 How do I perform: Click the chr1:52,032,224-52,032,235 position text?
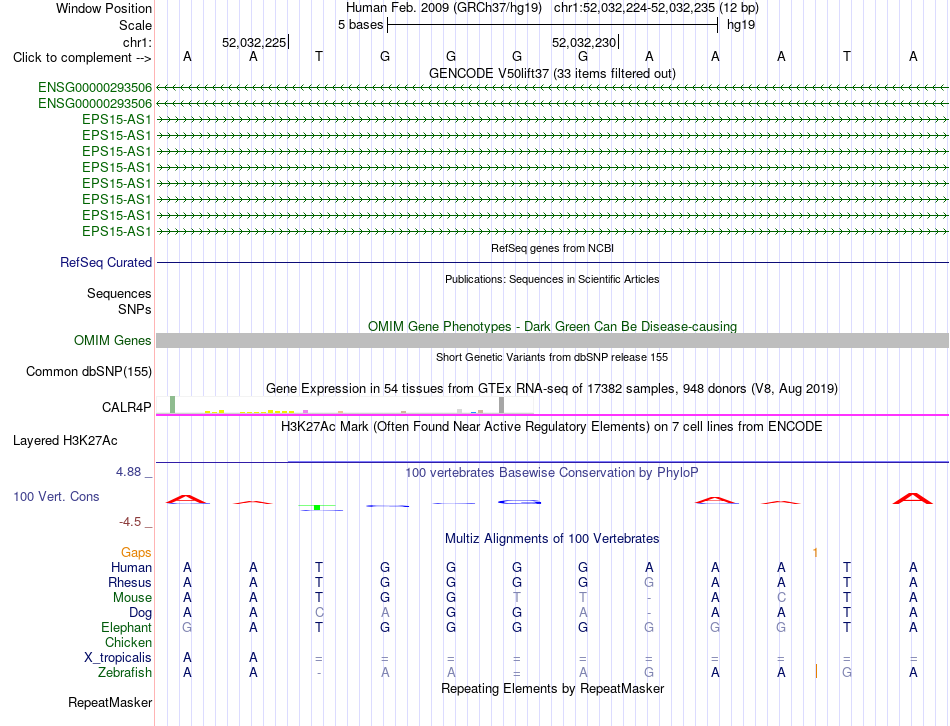click(656, 8)
